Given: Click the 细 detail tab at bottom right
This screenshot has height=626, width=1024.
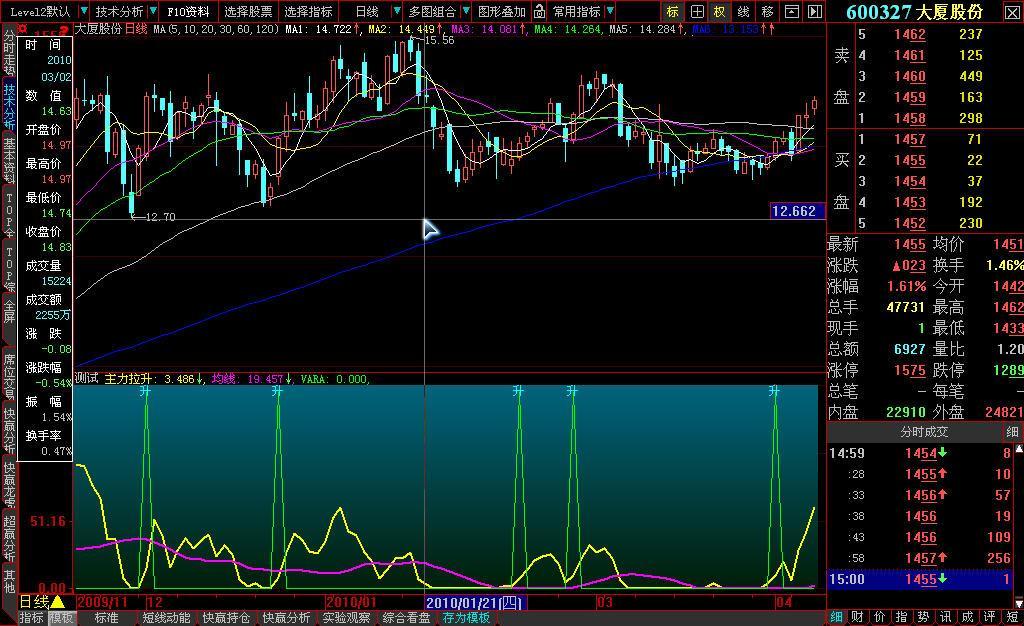Looking at the screenshot, I should tap(836, 617).
